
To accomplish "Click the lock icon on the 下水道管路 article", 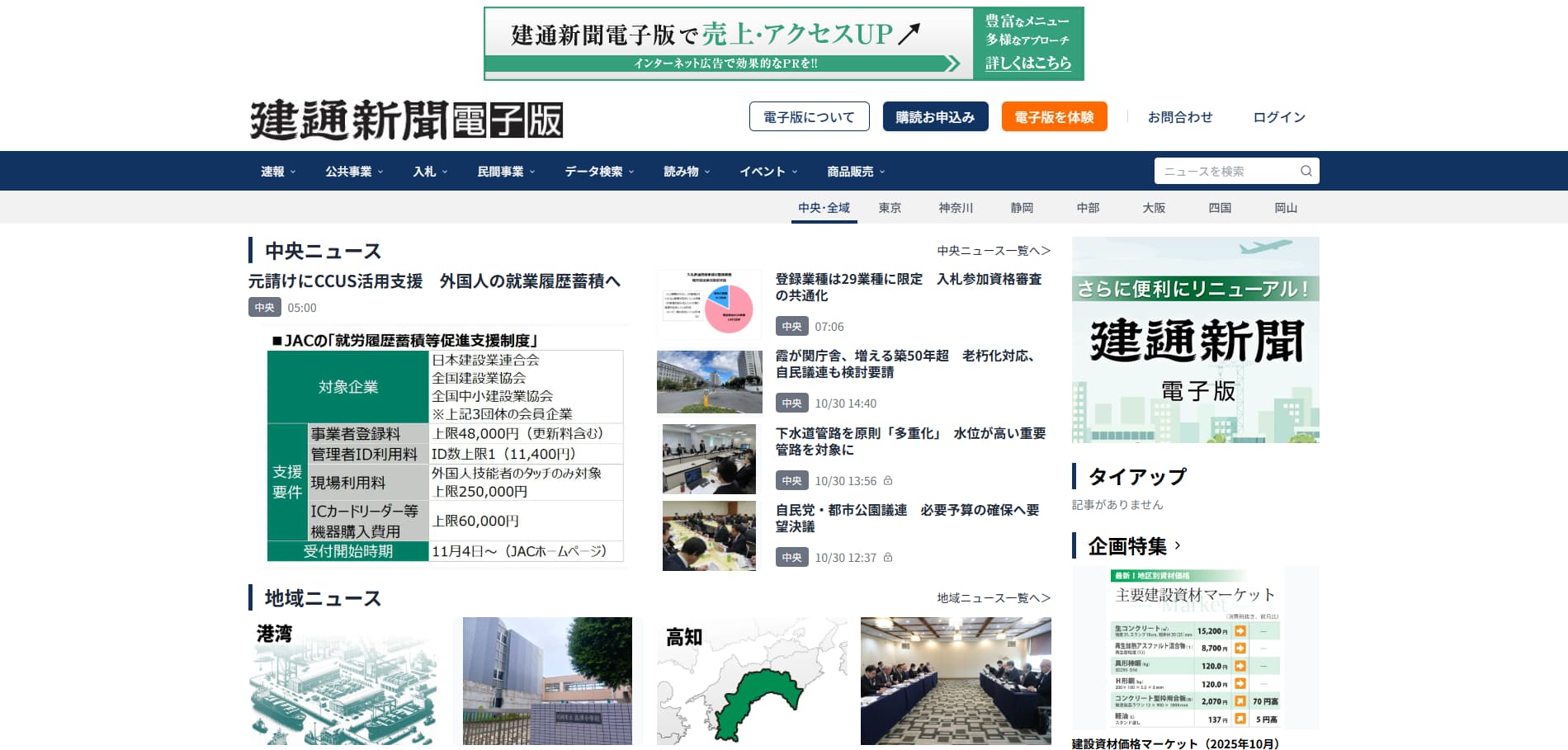I will coord(886,480).
